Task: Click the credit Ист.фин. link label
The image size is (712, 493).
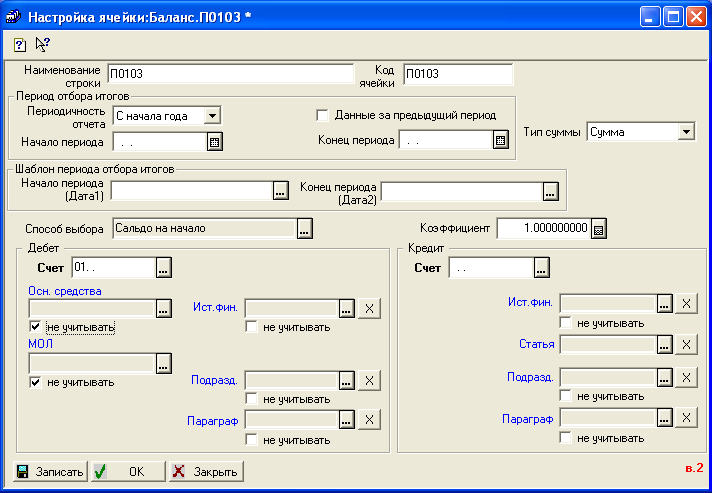Action: coord(530,302)
